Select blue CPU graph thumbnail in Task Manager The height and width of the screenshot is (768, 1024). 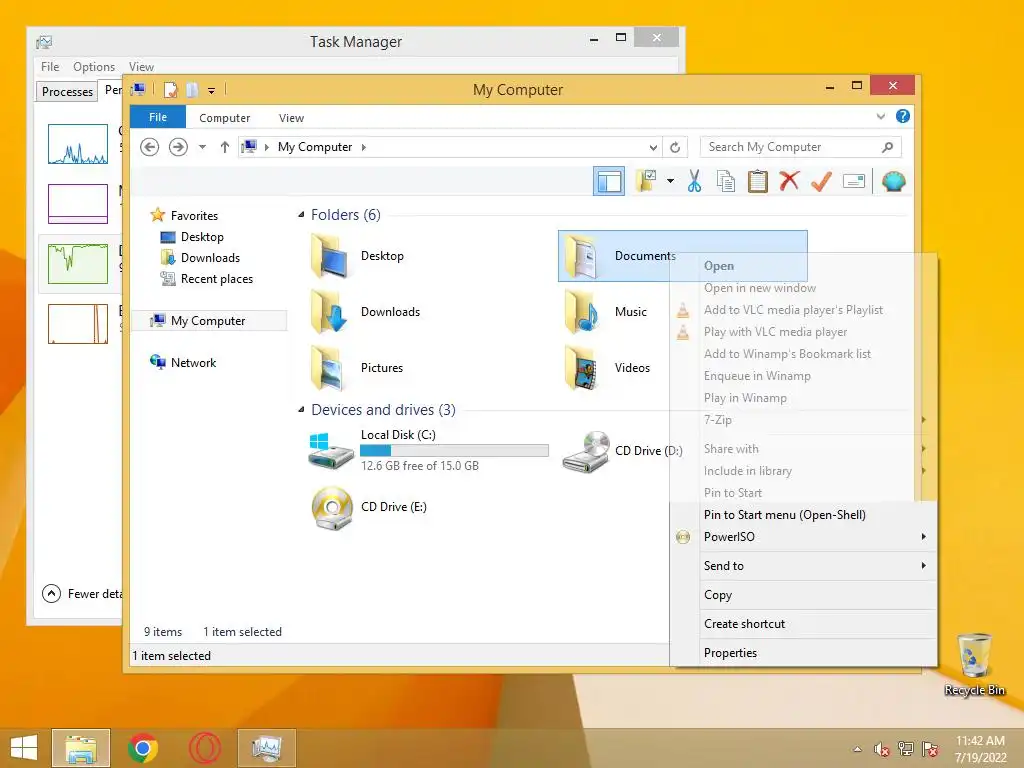pos(78,144)
